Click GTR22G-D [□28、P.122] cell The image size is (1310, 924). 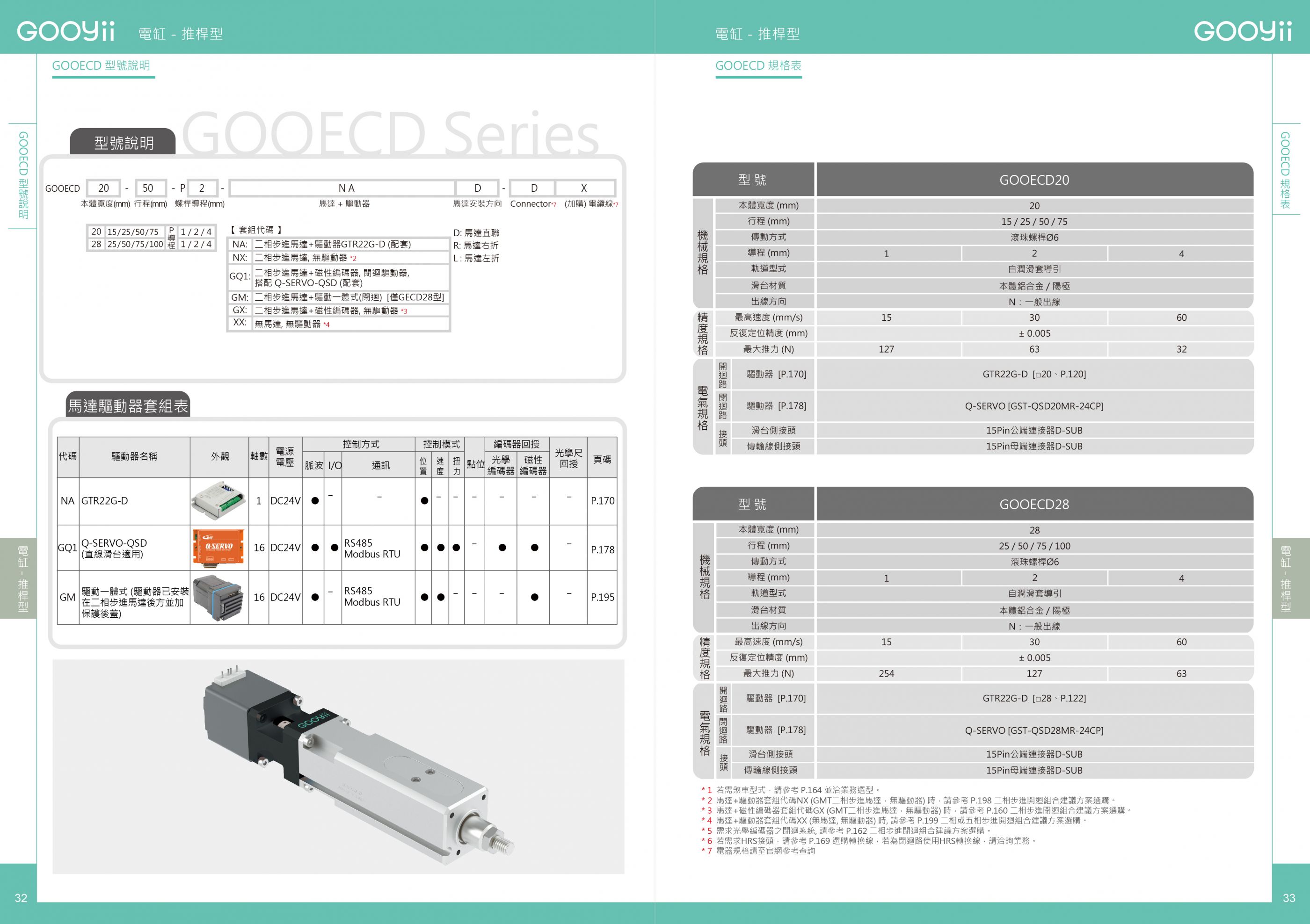(x=1034, y=698)
